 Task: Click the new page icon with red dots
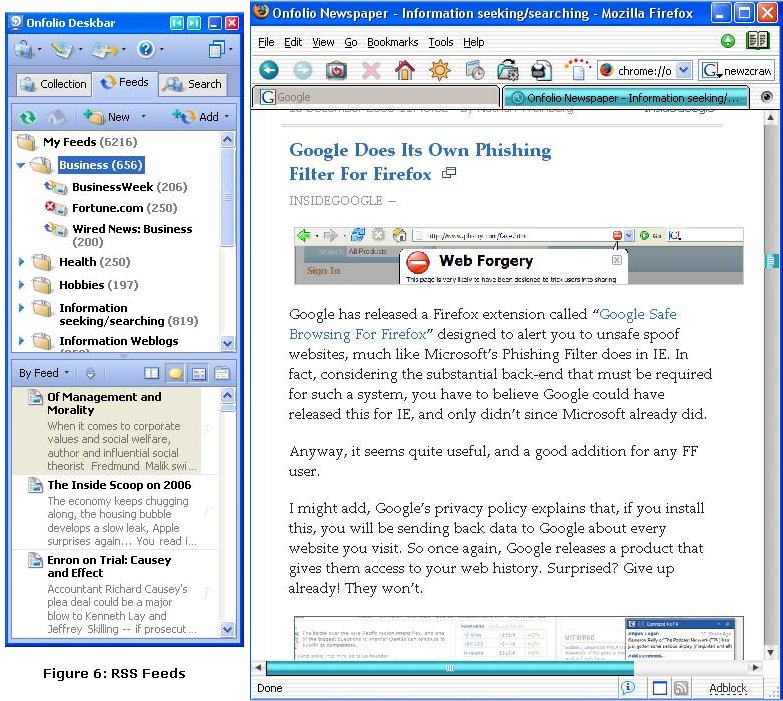577,69
